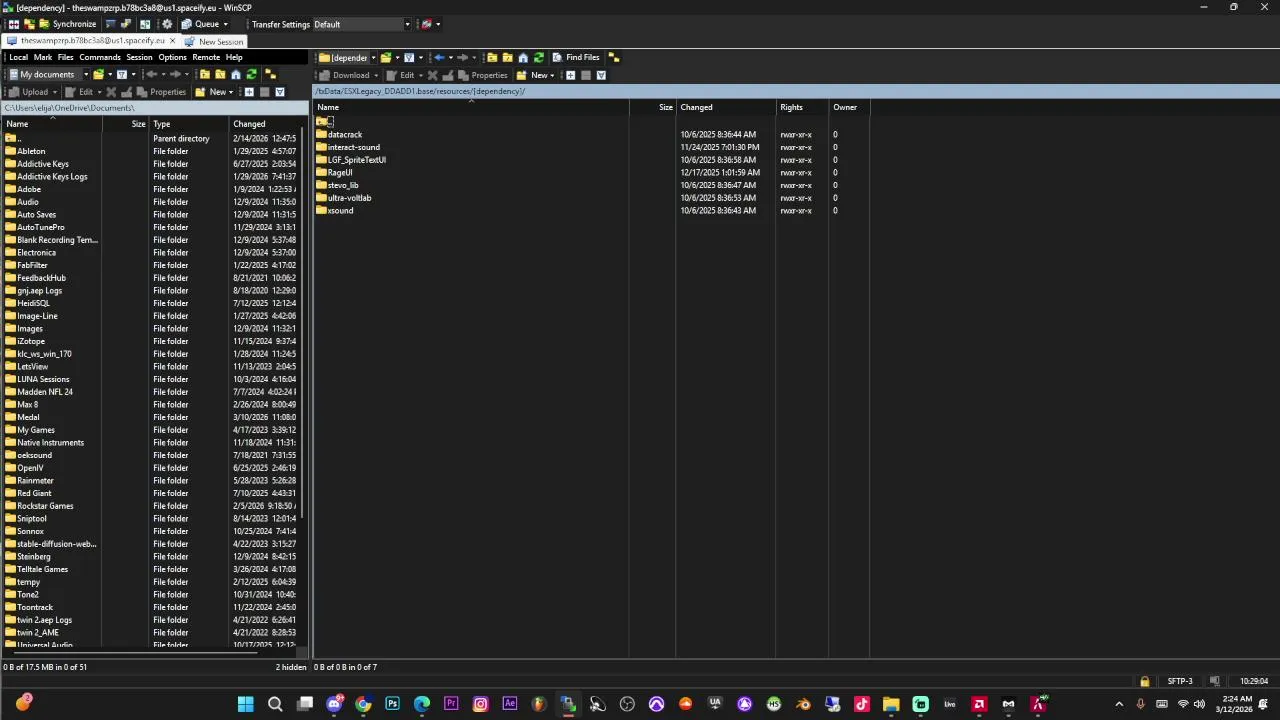
Task: Open the Remote menu
Action: (206, 57)
